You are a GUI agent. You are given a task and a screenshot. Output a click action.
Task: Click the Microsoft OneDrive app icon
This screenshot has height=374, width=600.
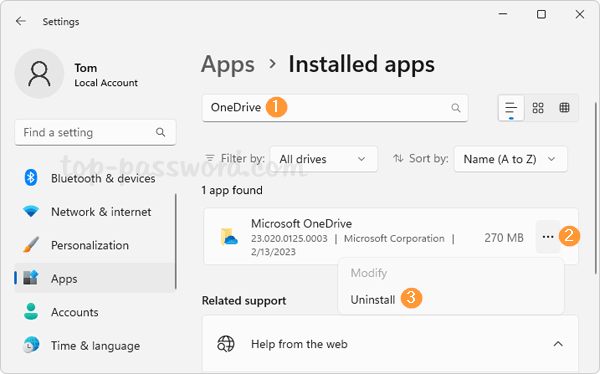229,237
